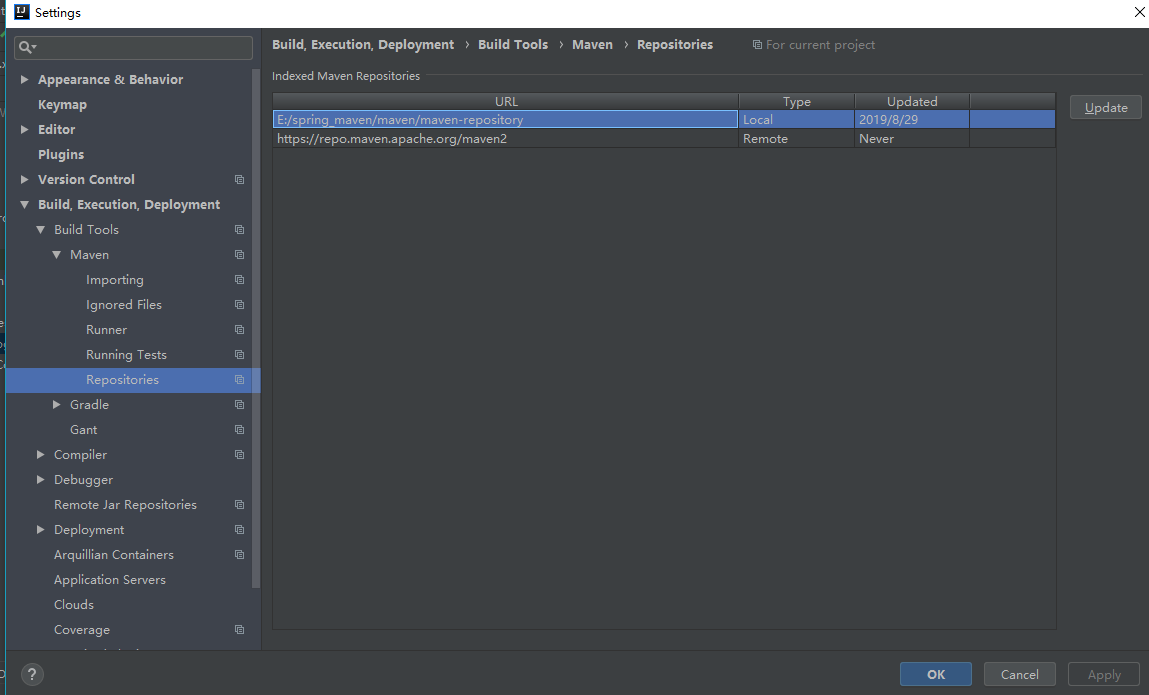Expand the Editor section

(25, 129)
